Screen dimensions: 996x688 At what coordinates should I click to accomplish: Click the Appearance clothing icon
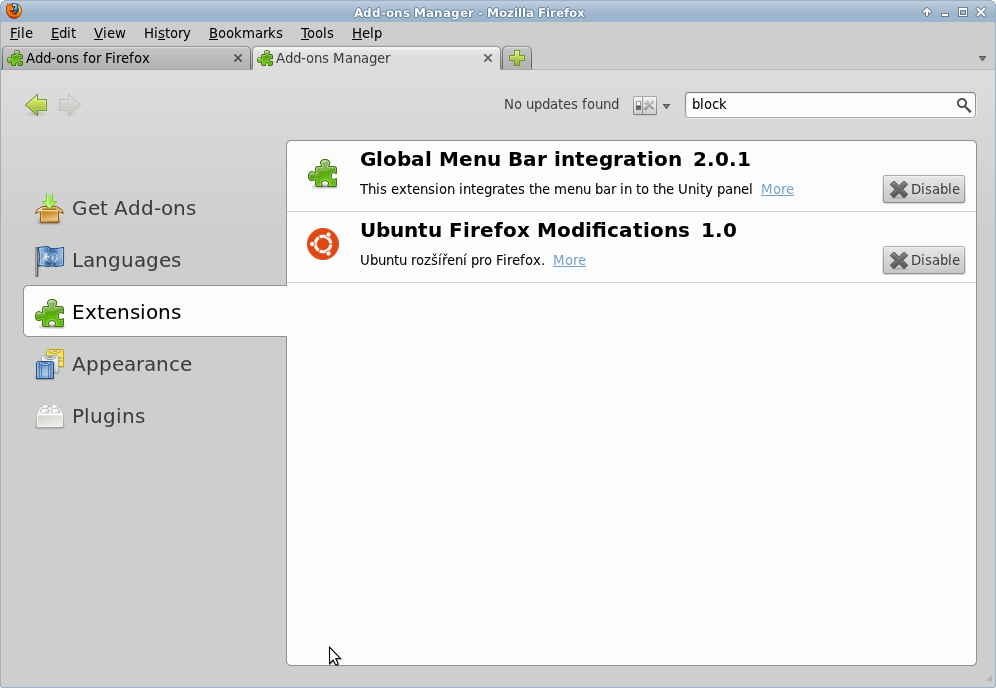click(50, 364)
